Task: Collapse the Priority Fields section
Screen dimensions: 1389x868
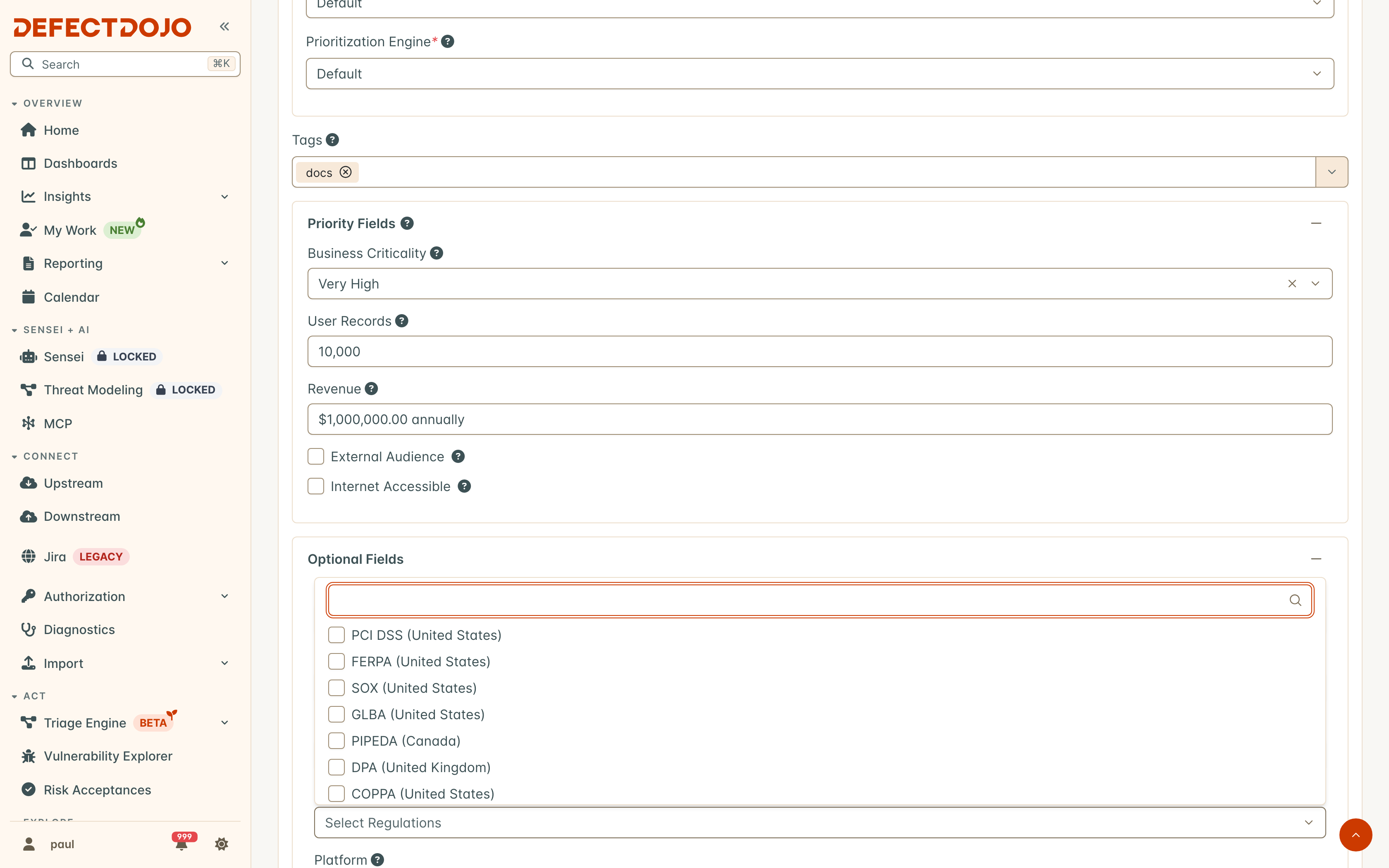Action: point(1316,223)
